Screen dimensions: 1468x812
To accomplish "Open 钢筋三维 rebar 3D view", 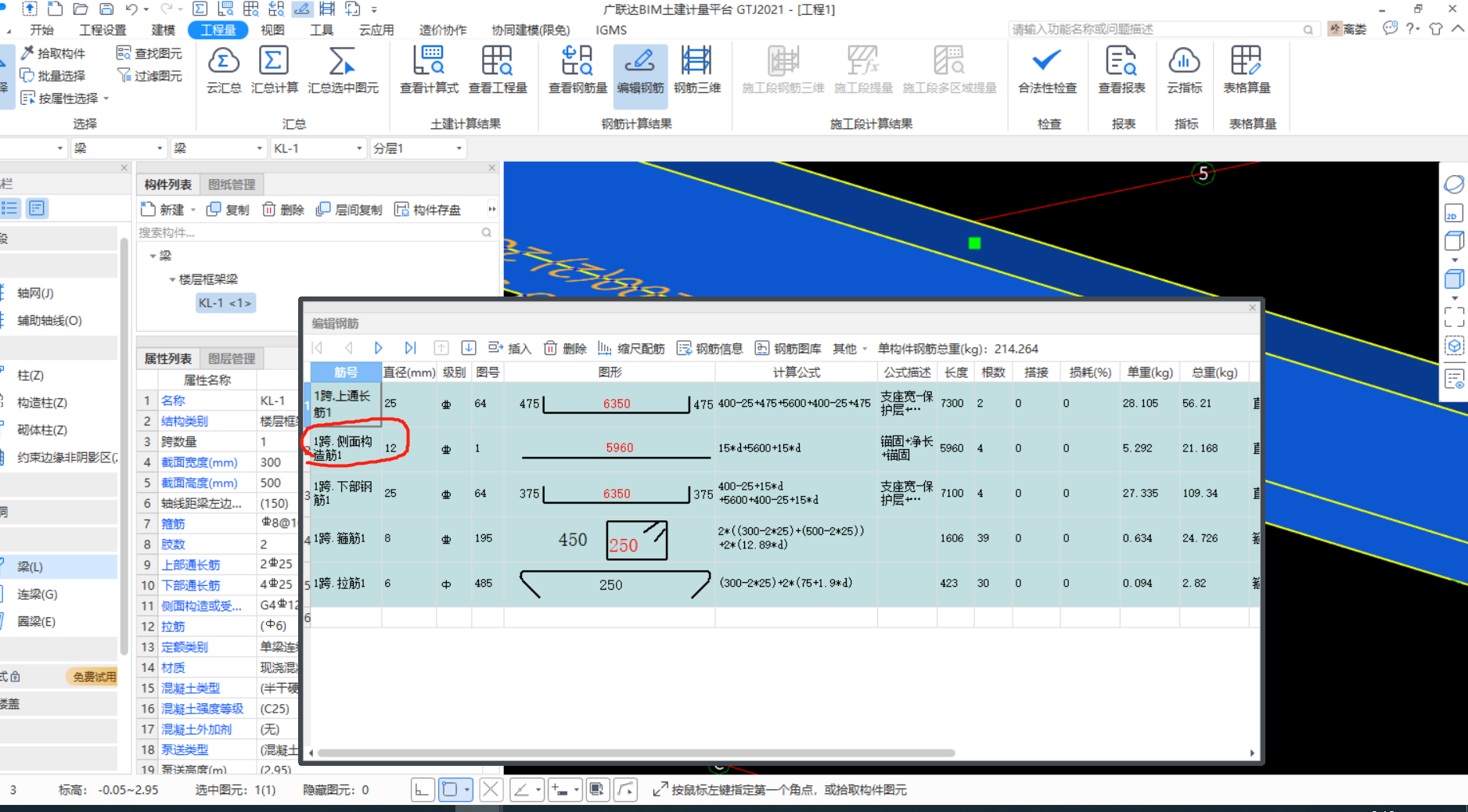I will [x=696, y=70].
